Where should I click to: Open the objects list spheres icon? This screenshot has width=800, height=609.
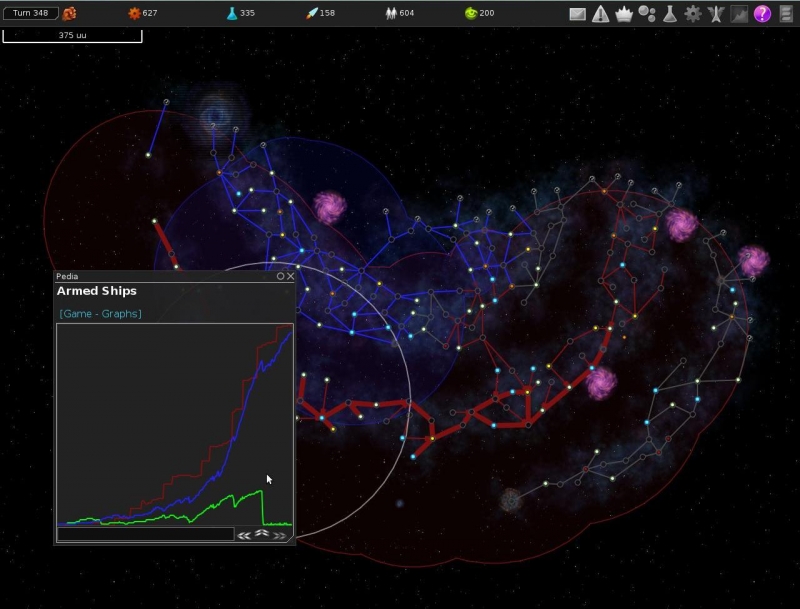(x=647, y=14)
